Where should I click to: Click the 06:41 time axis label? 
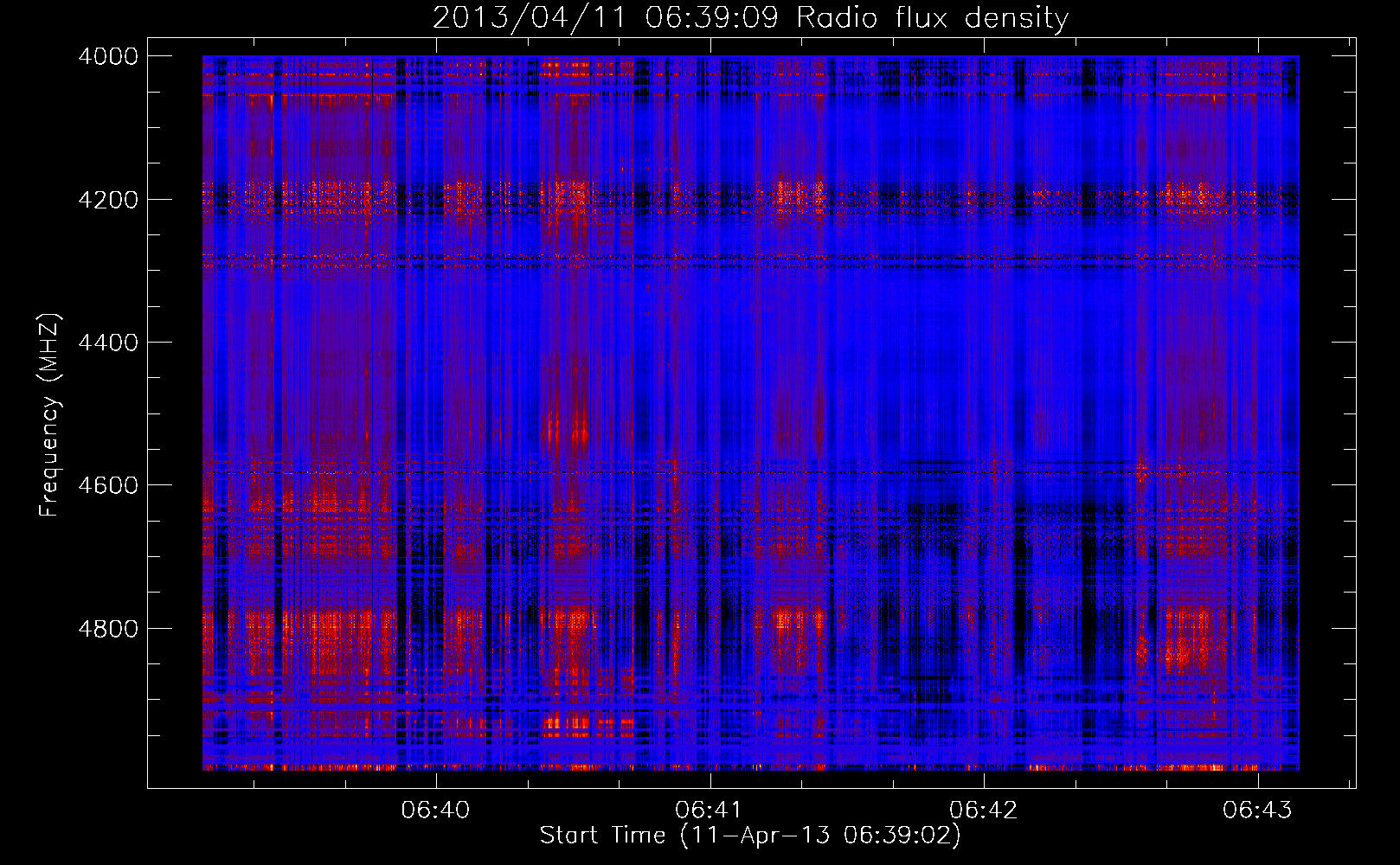(709, 810)
